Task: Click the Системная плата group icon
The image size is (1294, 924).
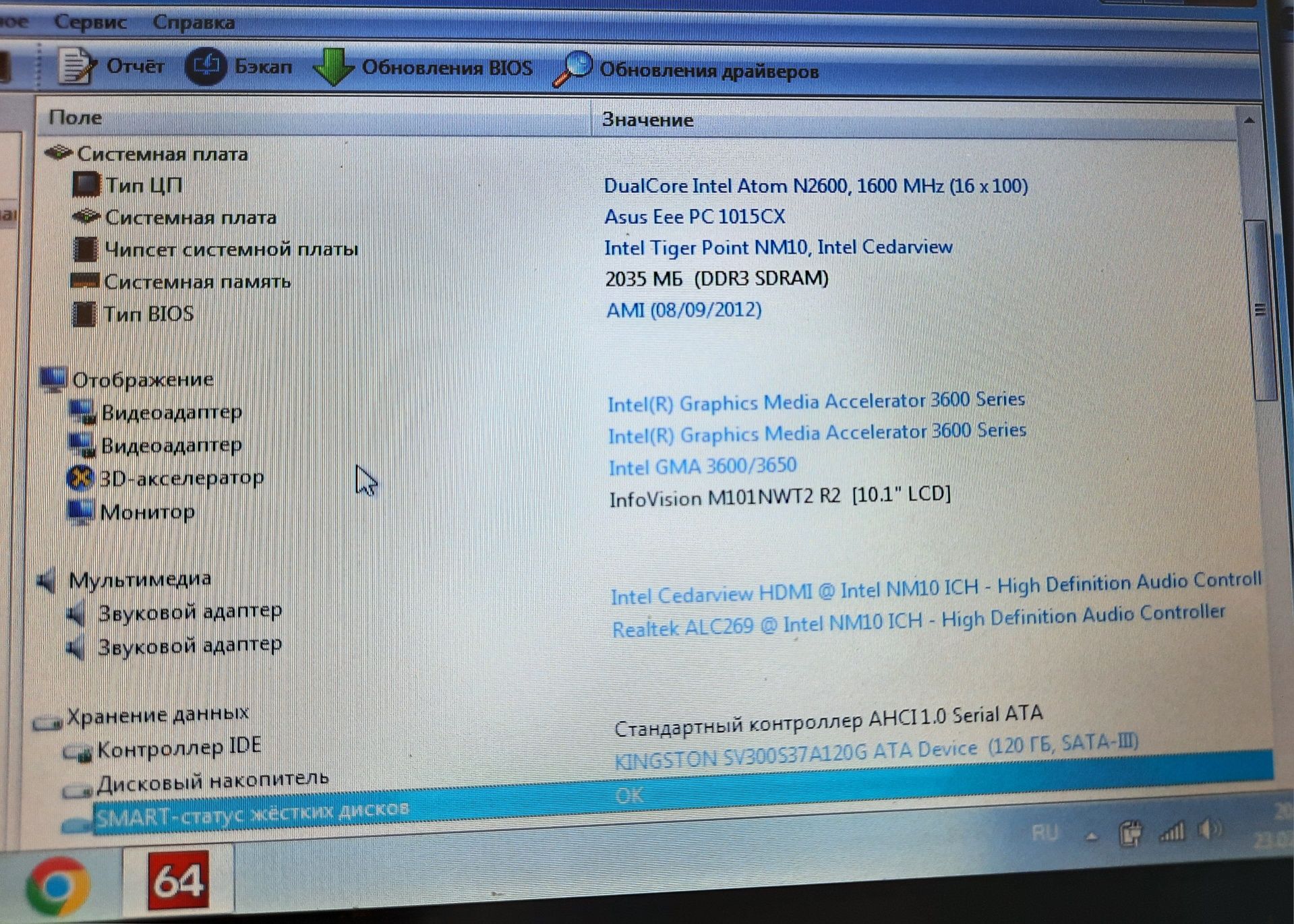Action: [x=59, y=153]
